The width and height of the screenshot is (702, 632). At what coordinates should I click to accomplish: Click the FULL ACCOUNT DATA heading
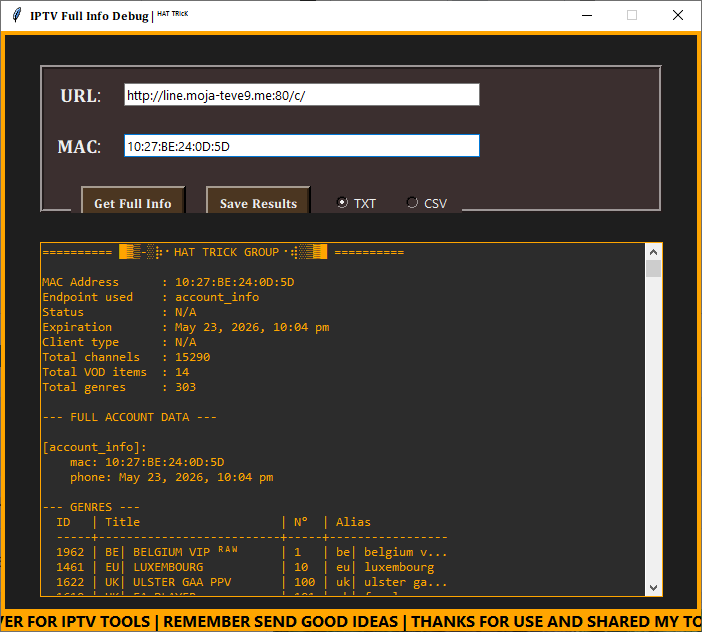pyautogui.click(x=130, y=417)
